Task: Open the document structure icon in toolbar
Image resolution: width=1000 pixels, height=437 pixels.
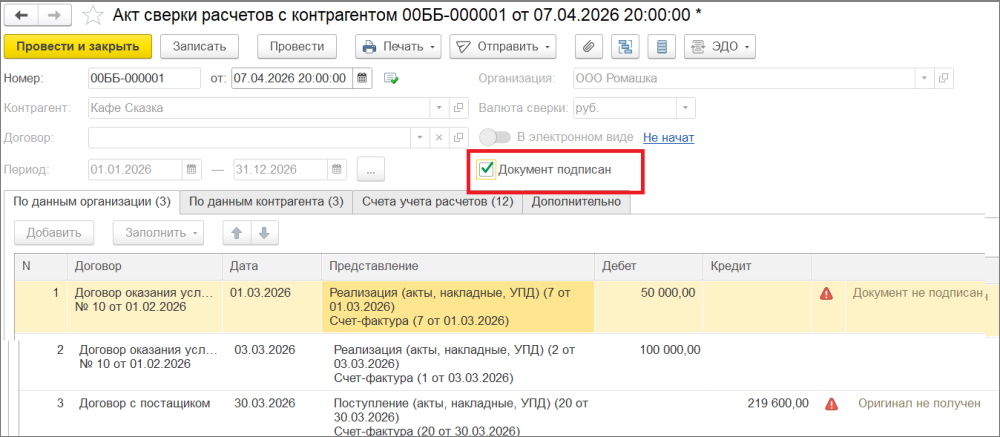Action: click(625, 47)
